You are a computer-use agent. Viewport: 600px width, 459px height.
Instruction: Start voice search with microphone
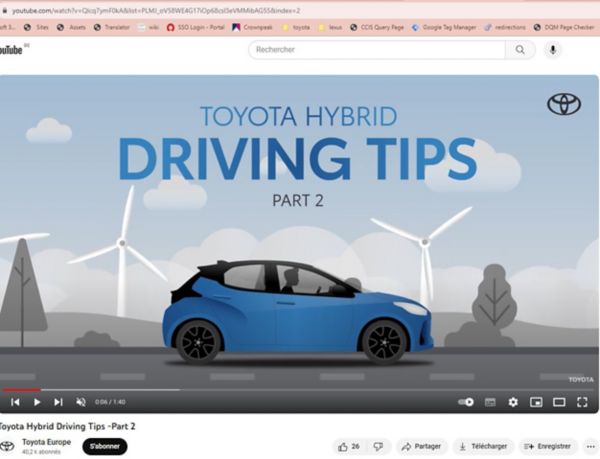click(x=553, y=50)
